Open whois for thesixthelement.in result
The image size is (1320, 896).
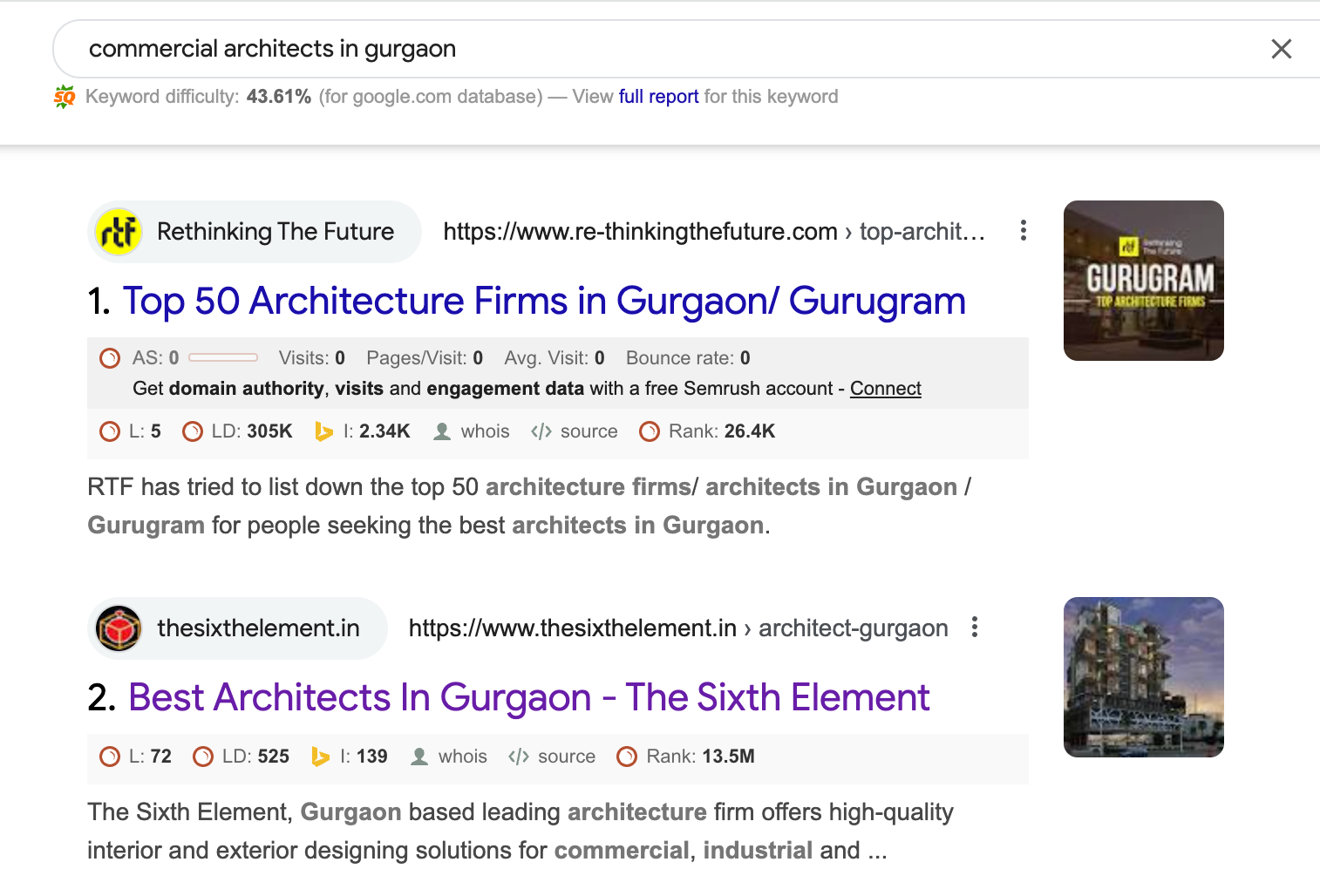click(x=449, y=757)
